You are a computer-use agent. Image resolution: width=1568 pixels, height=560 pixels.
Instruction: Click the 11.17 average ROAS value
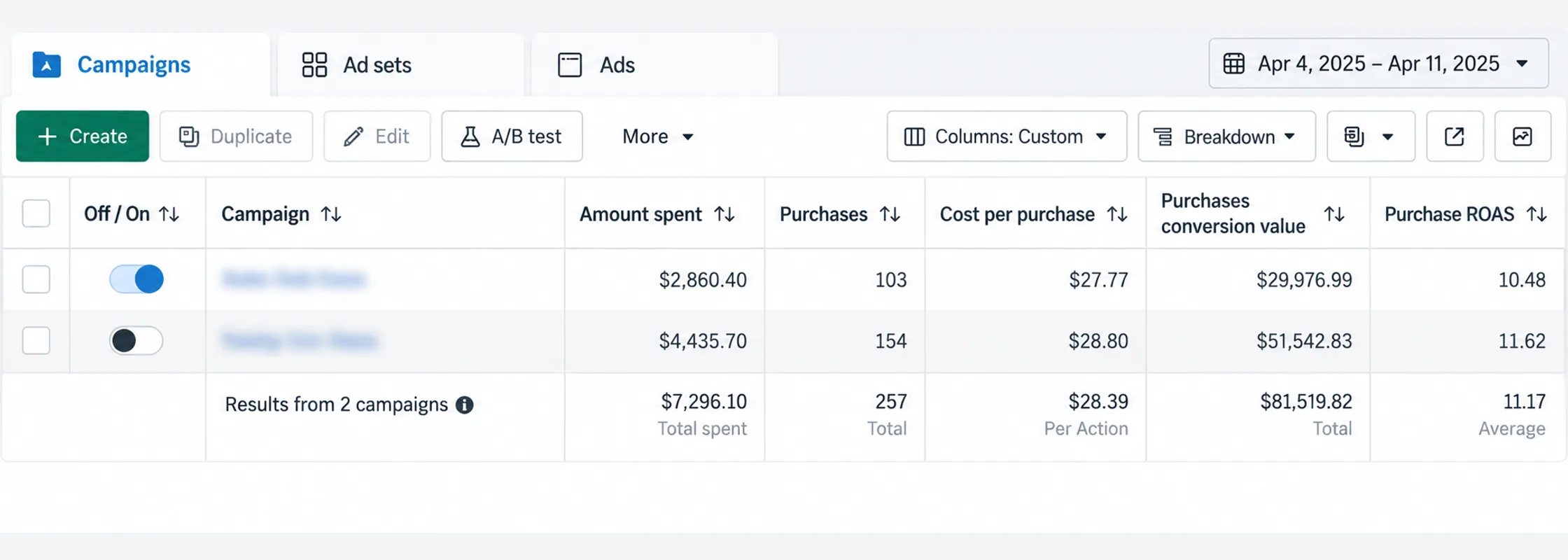[1525, 402]
